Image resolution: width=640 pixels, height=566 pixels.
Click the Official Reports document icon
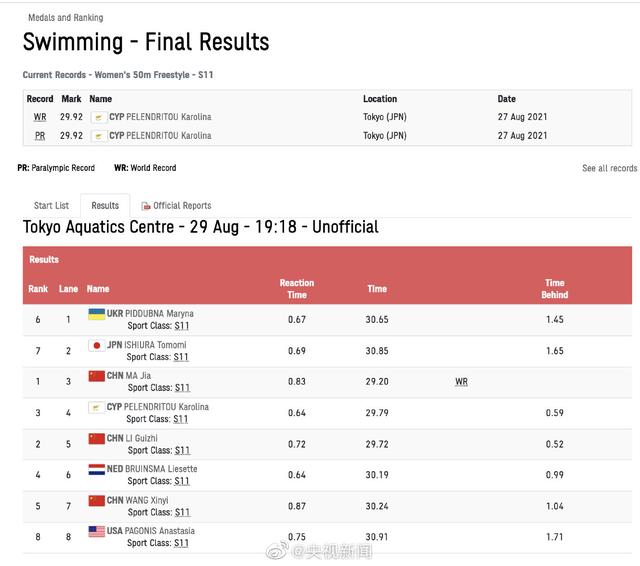pos(146,206)
